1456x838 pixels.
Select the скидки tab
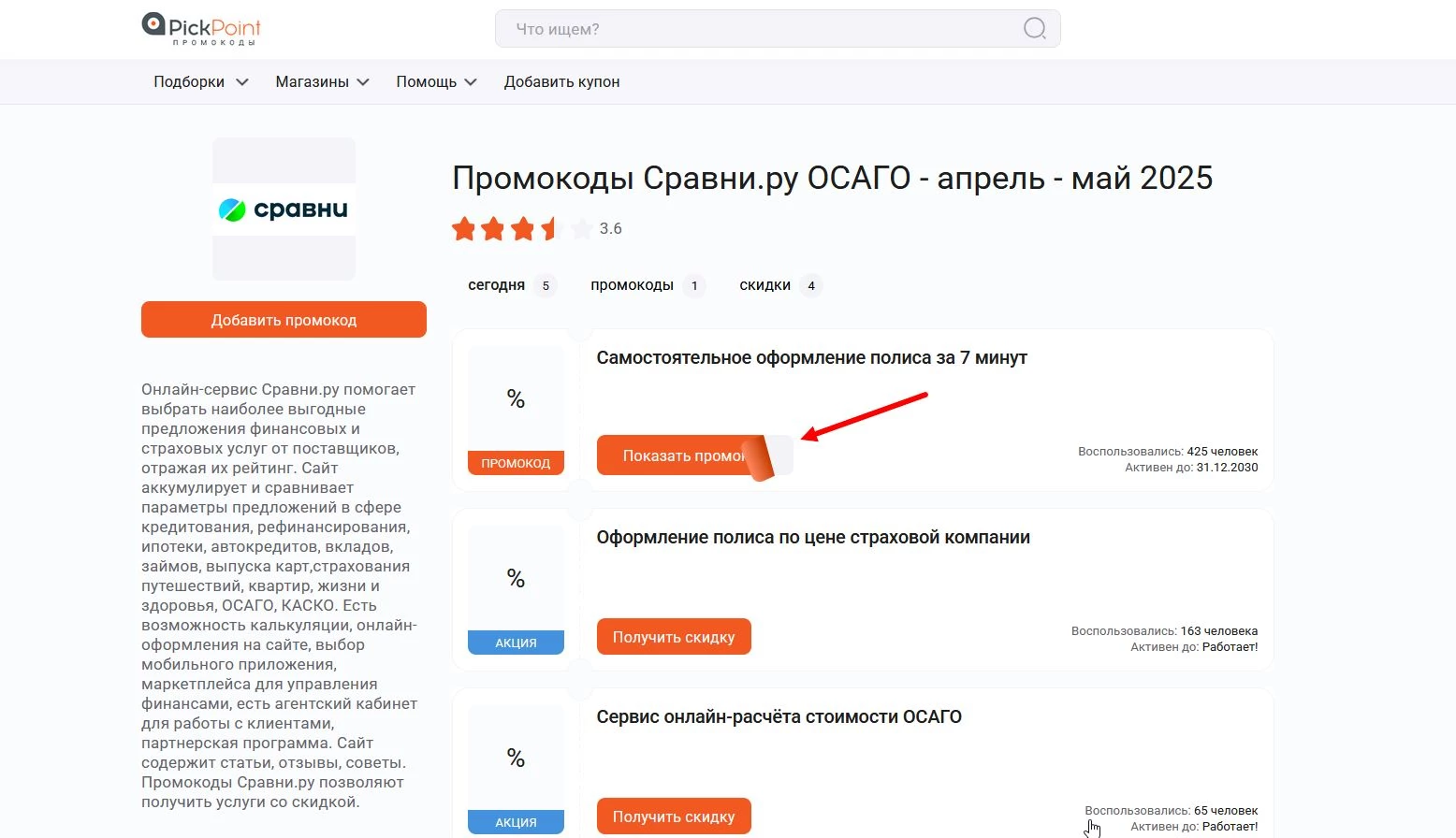tap(779, 285)
